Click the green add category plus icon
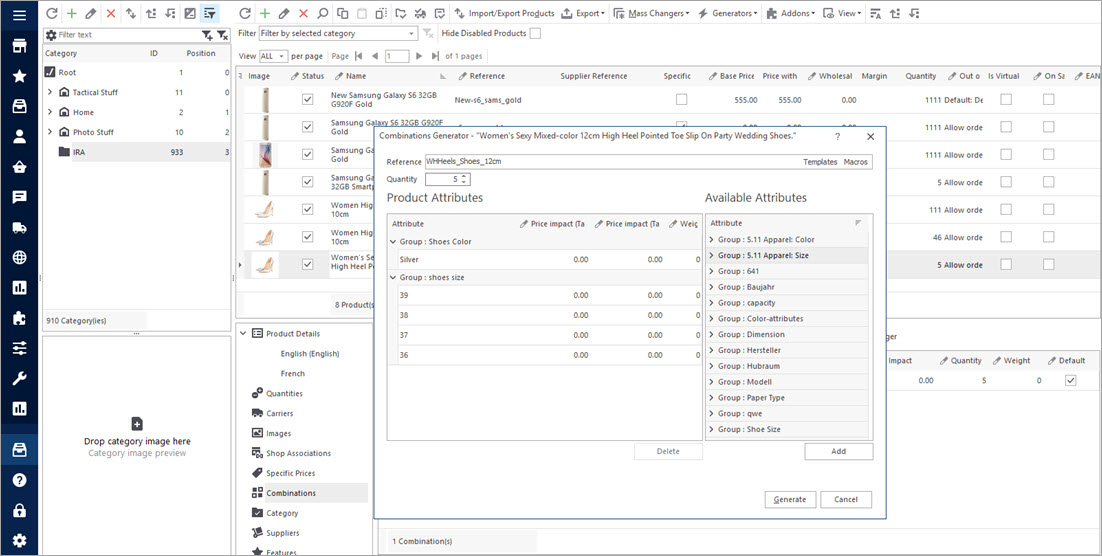The width and height of the screenshot is (1102, 556). coord(71,14)
